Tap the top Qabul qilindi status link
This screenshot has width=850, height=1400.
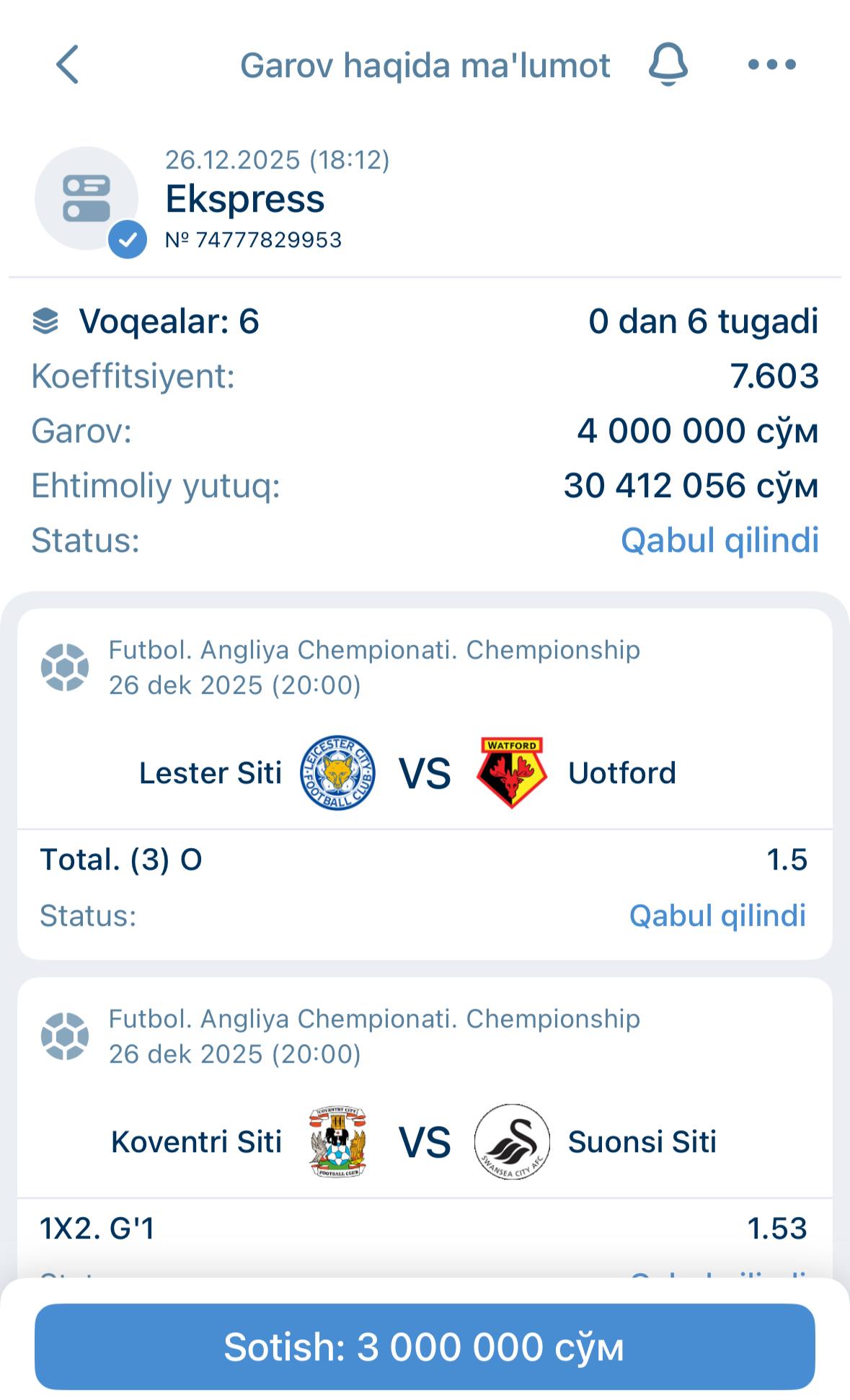(x=720, y=540)
